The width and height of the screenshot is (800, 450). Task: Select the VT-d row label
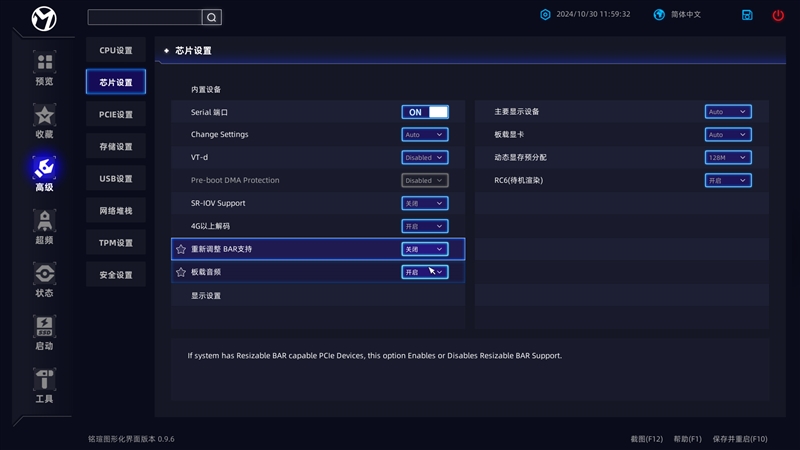click(x=199, y=158)
